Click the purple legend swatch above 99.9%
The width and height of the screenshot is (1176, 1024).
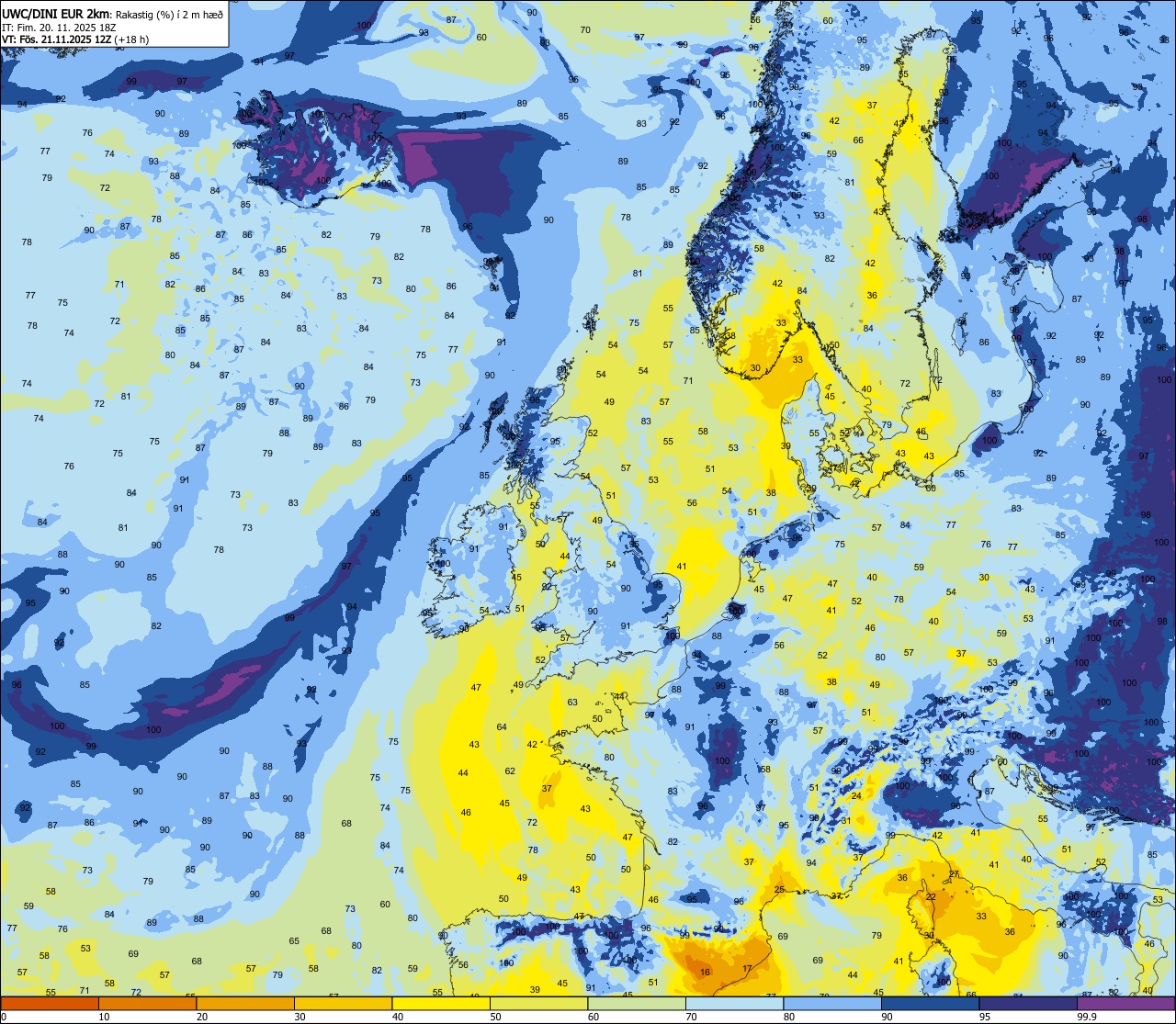point(1126,1003)
